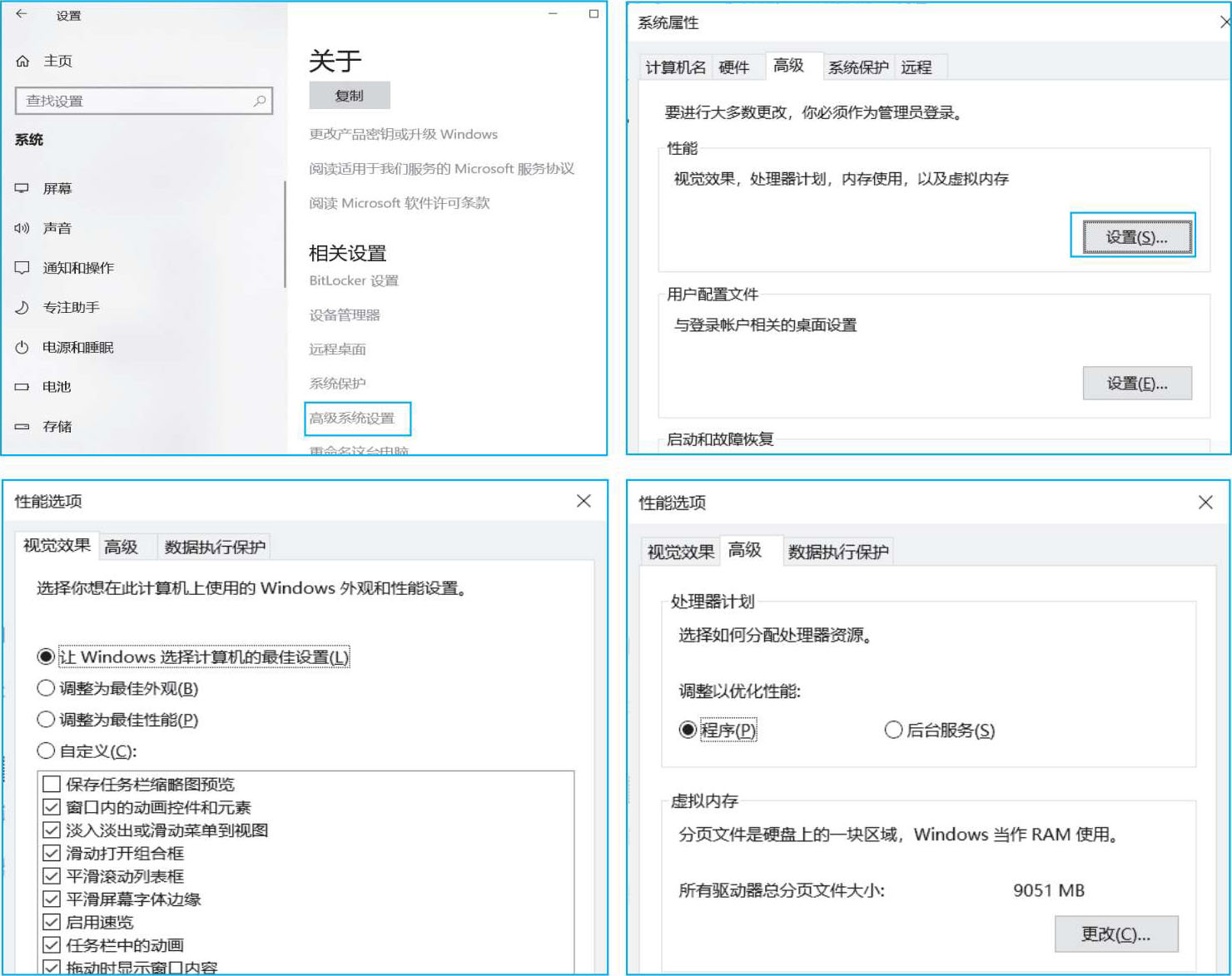Image resolution: width=1232 pixels, height=976 pixels.
Task: Open the 电源和睡眠 power icon
Action: pos(22,347)
